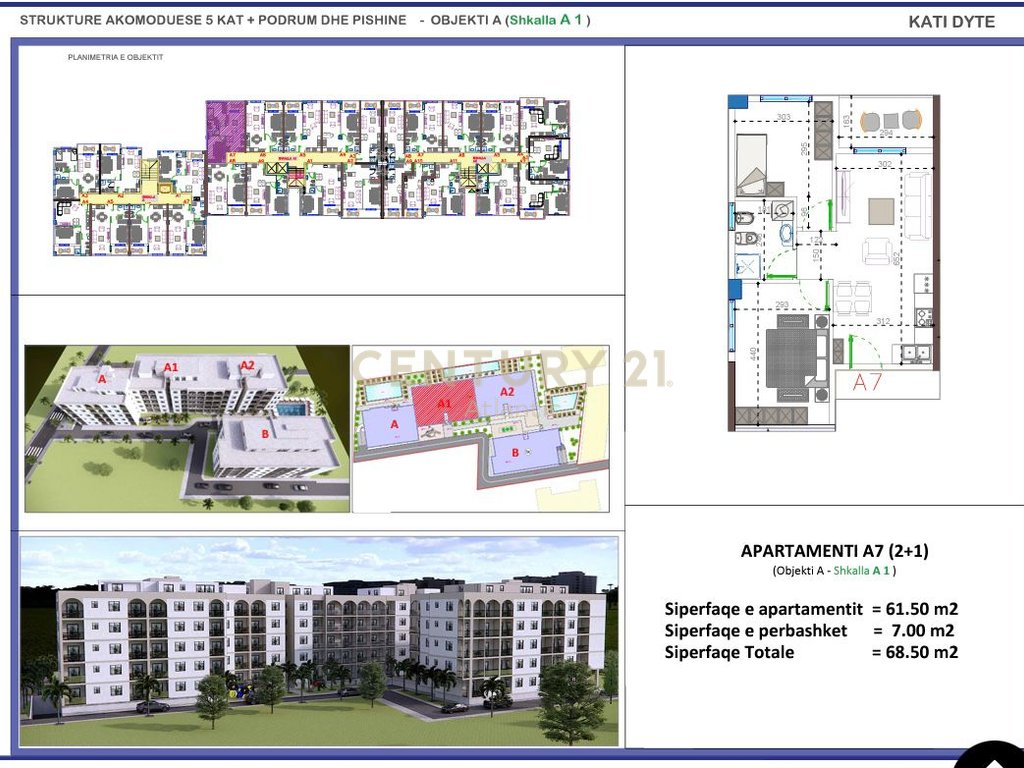1024x768 pixels.
Task: Click the A2 block on the site plan
Action: (506, 392)
